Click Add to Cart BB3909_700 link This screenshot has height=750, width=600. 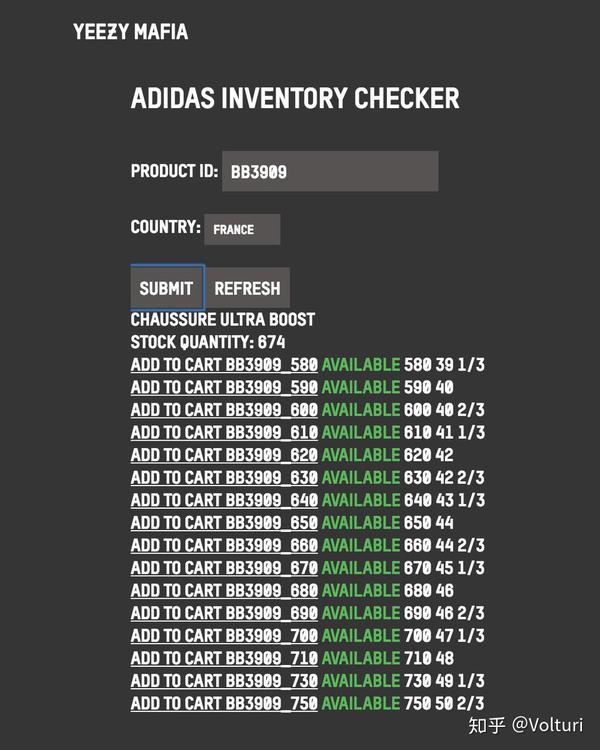point(224,635)
